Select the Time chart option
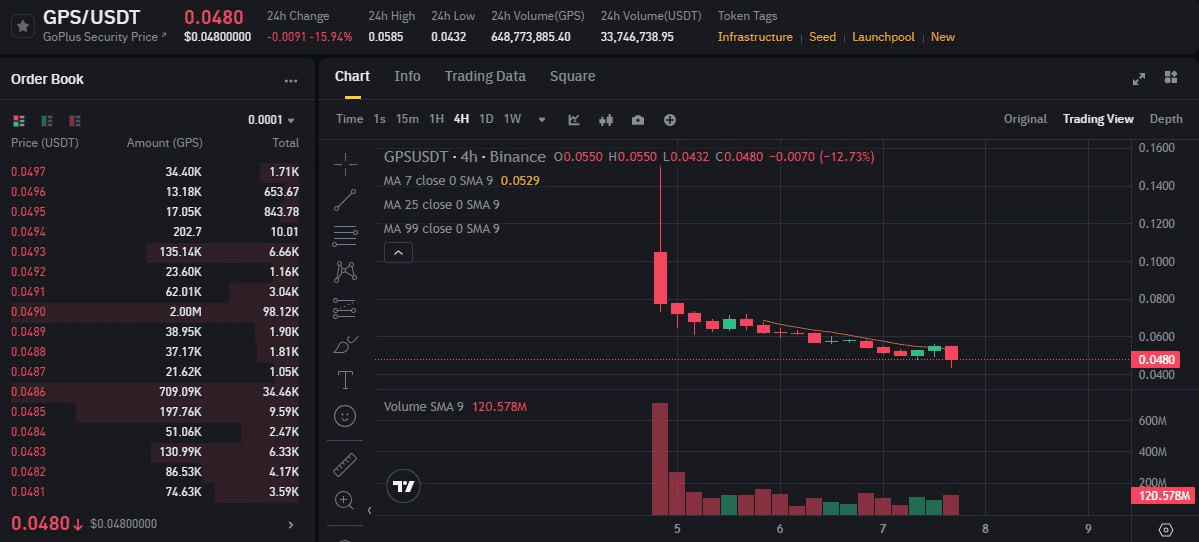1199x542 pixels. click(x=349, y=119)
